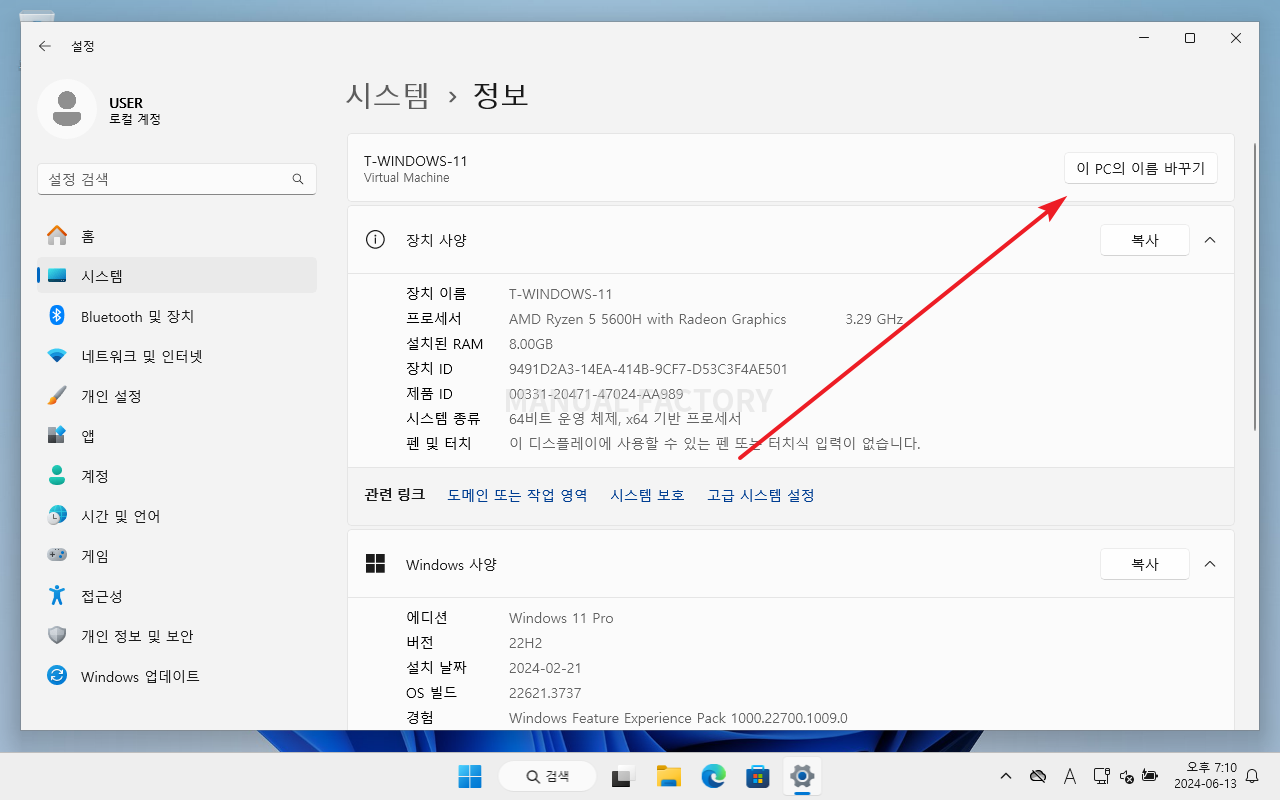
Task: Click the Windows Feature Experience Pack value
Action: [x=678, y=718]
